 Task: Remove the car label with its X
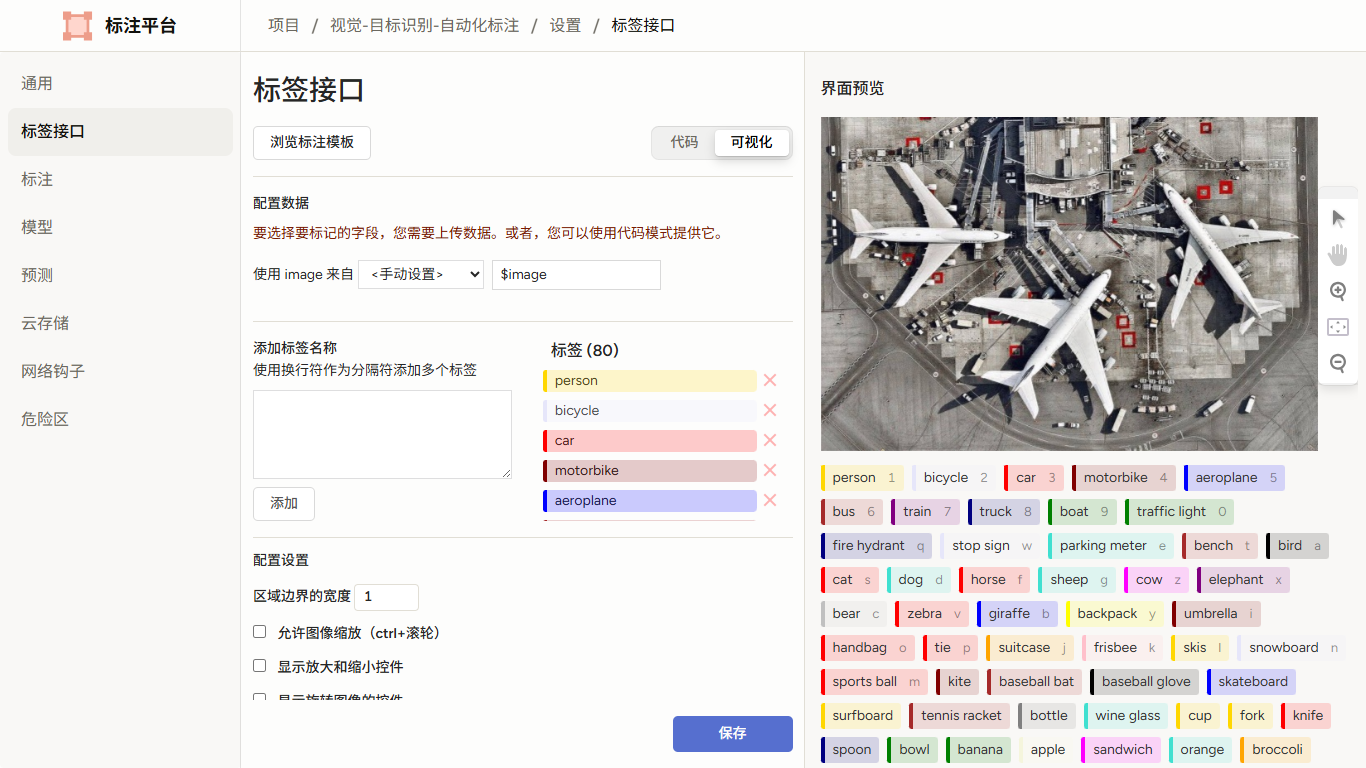770,440
